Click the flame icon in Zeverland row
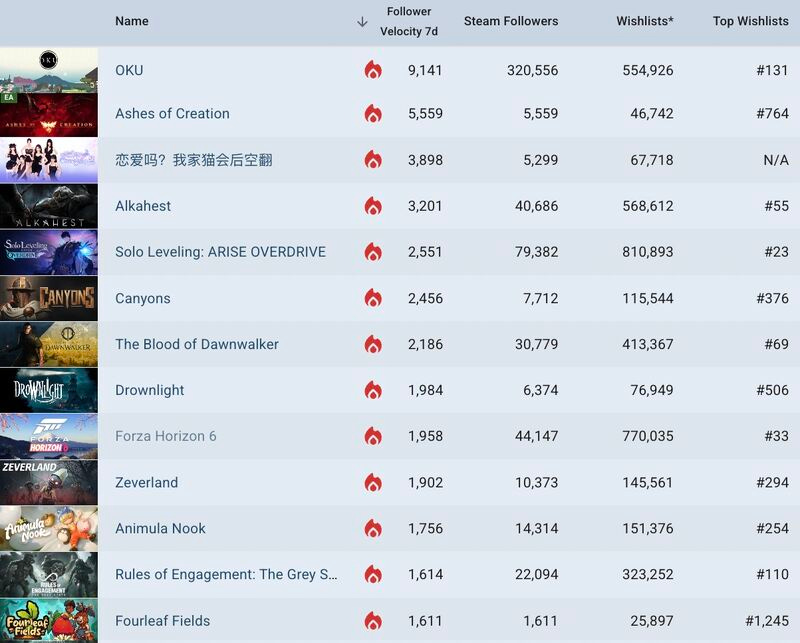Viewport: 800px width, 643px height. pos(373,482)
